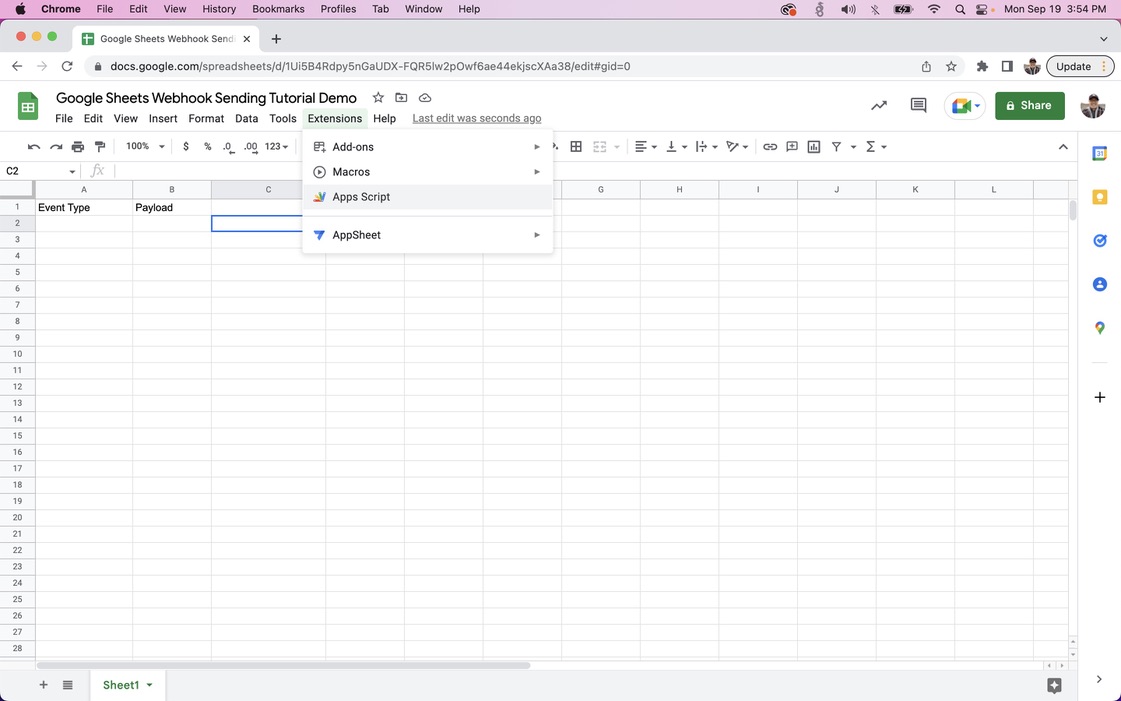Screen dimensions: 1121x701
Task: Print the spreadsheet using printer icon
Action: (78, 146)
